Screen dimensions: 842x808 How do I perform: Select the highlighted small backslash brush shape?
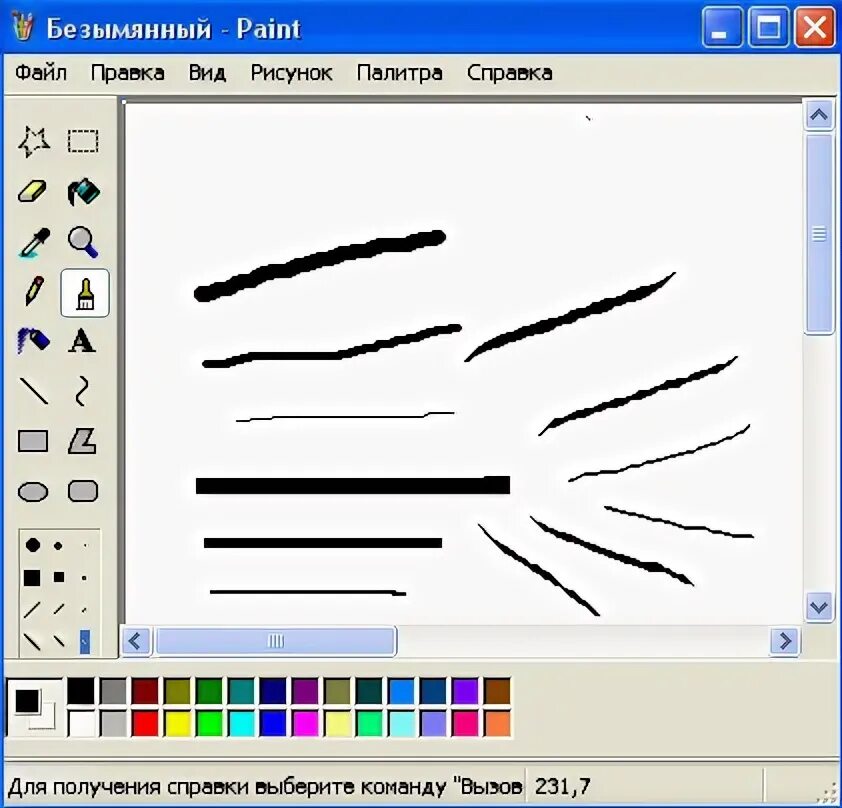tap(84, 642)
